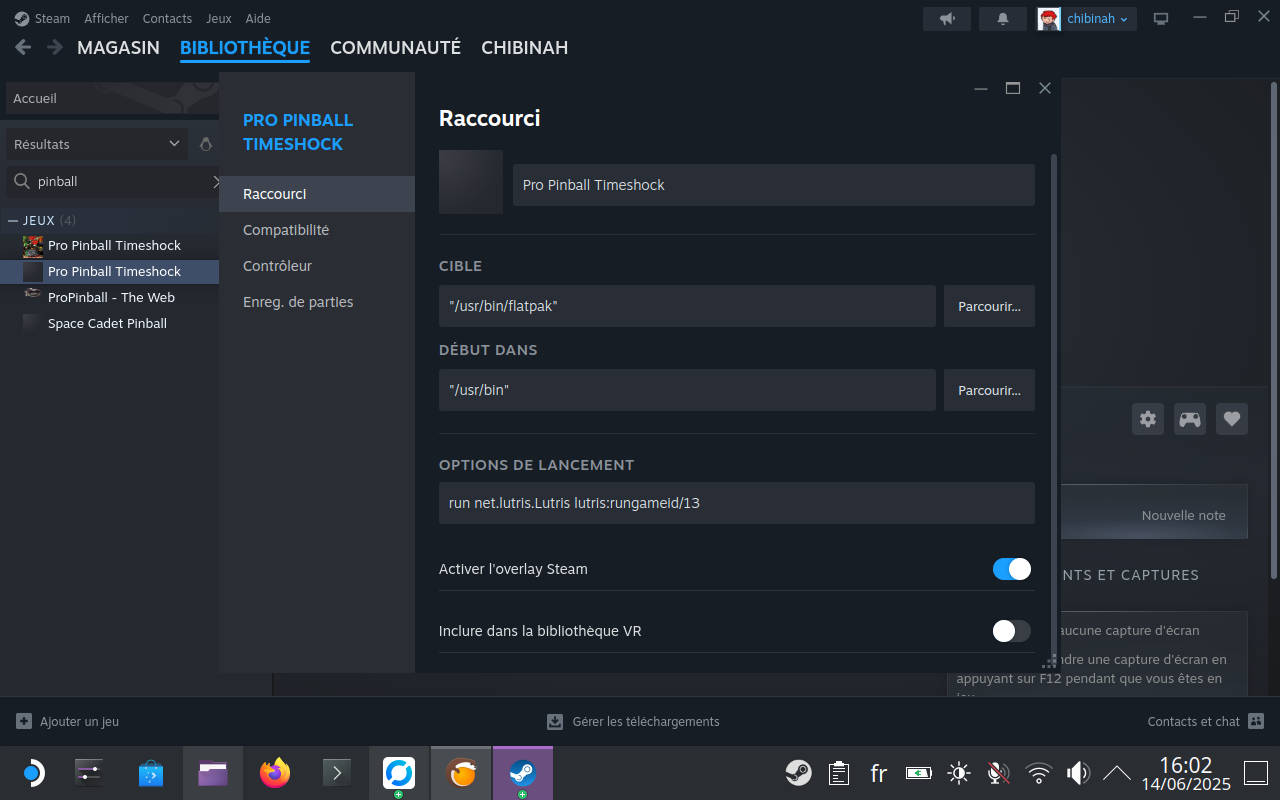
Task: Open keyboard layout fr indicator
Action: click(879, 773)
